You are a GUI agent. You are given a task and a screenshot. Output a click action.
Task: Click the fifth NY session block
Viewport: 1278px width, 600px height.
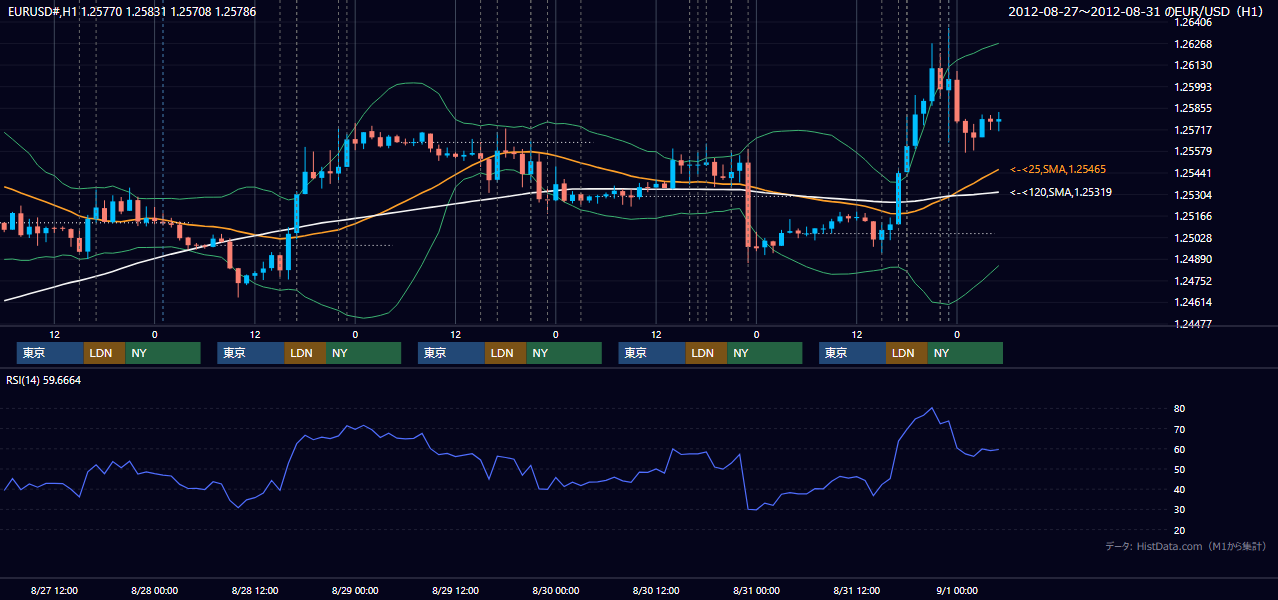965,353
